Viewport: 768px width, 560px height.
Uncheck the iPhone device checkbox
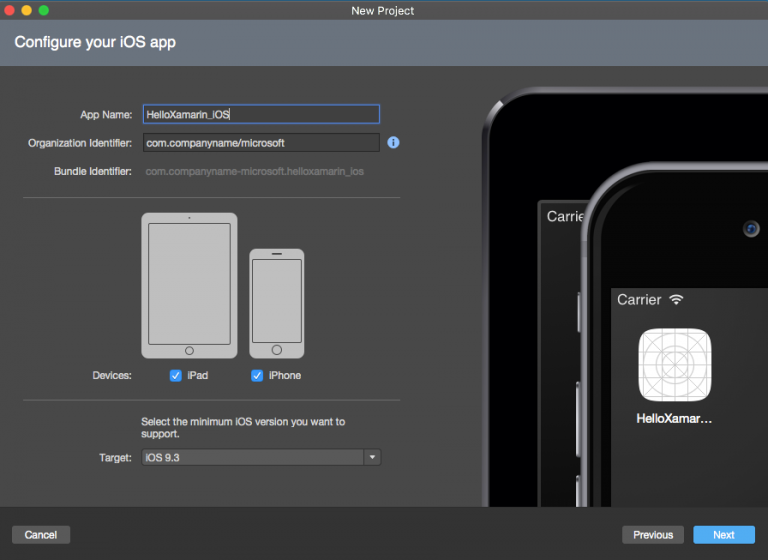257,375
